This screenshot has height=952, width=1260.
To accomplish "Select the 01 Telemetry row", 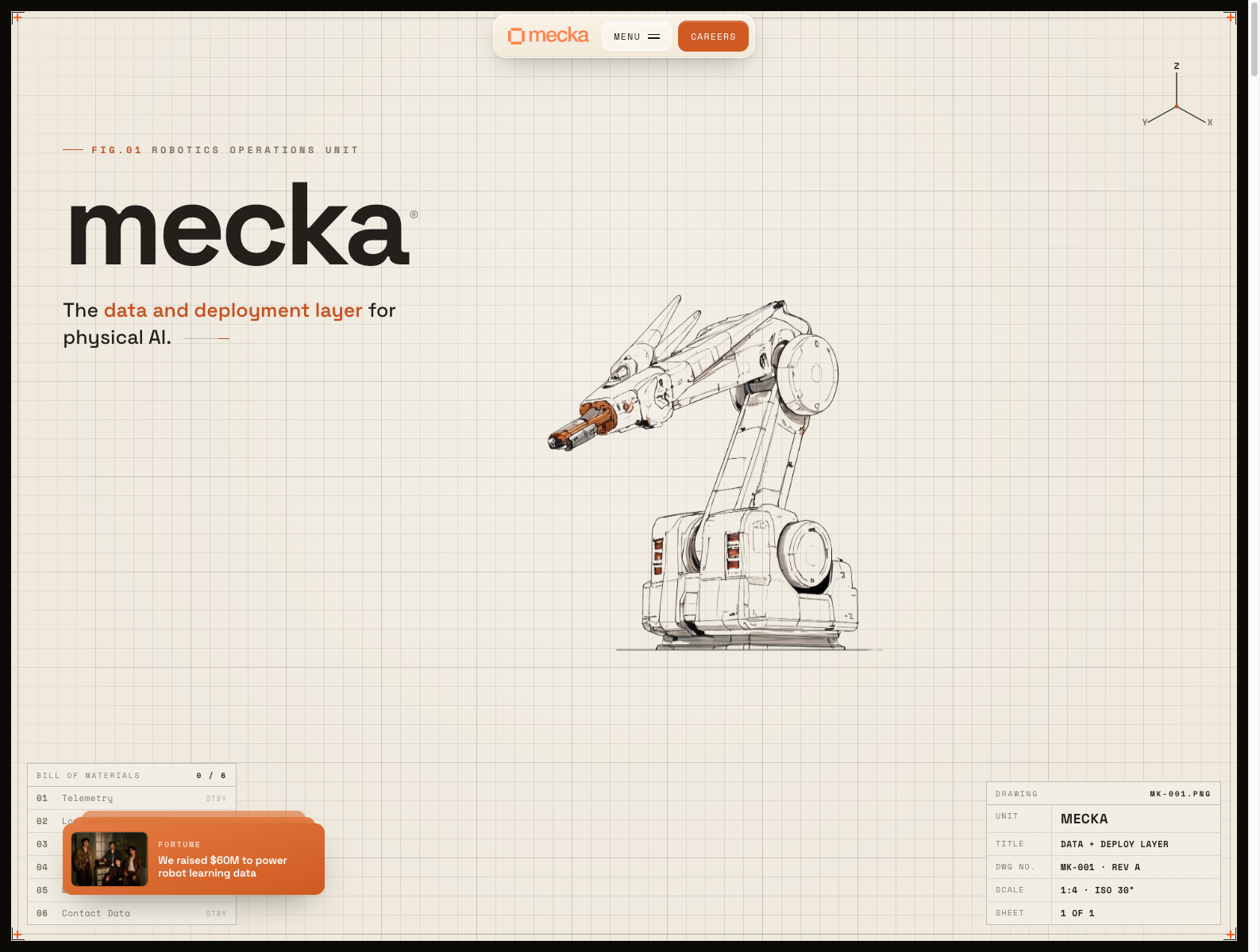I will 132,798.
